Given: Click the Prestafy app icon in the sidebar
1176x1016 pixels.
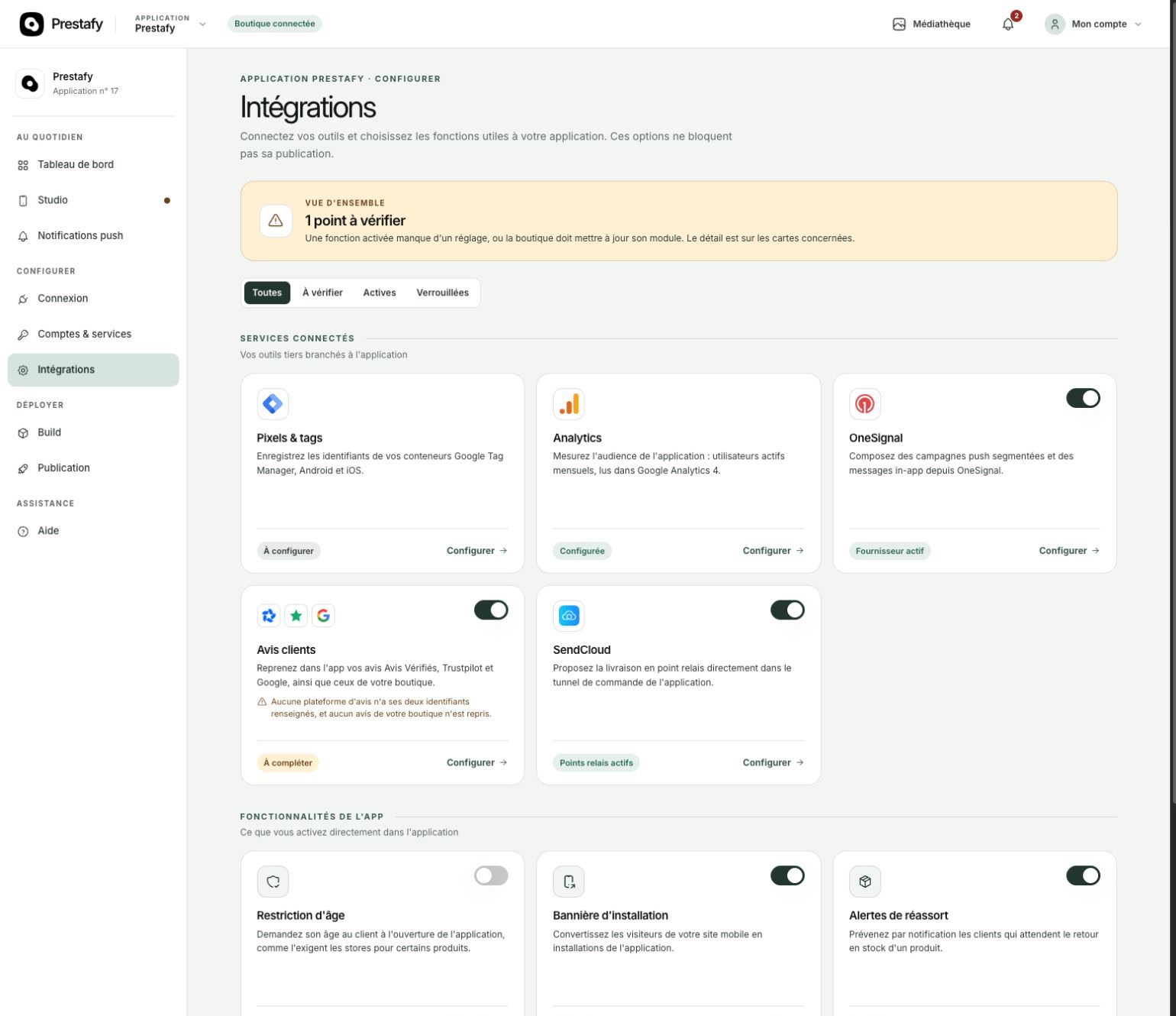Looking at the screenshot, I should tap(30, 83).
